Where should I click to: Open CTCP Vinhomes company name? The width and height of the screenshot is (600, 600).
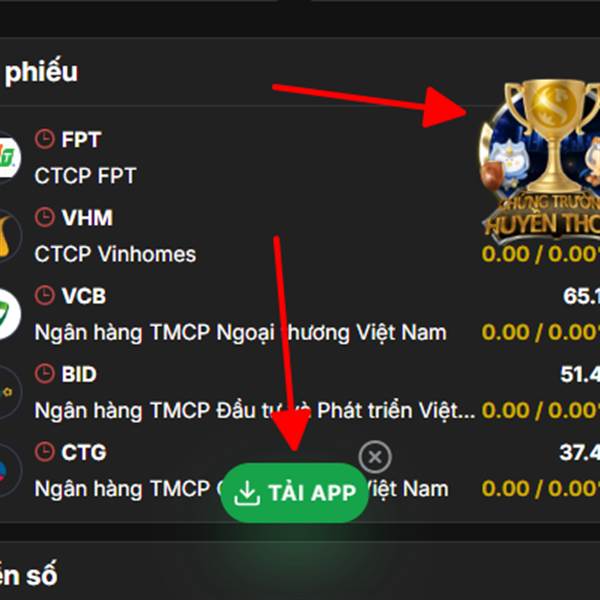click(115, 254)
